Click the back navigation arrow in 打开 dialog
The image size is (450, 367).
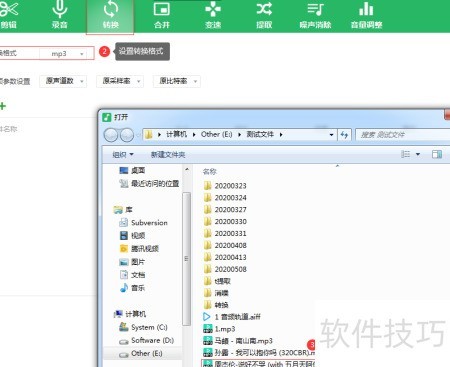click(111, 135)
